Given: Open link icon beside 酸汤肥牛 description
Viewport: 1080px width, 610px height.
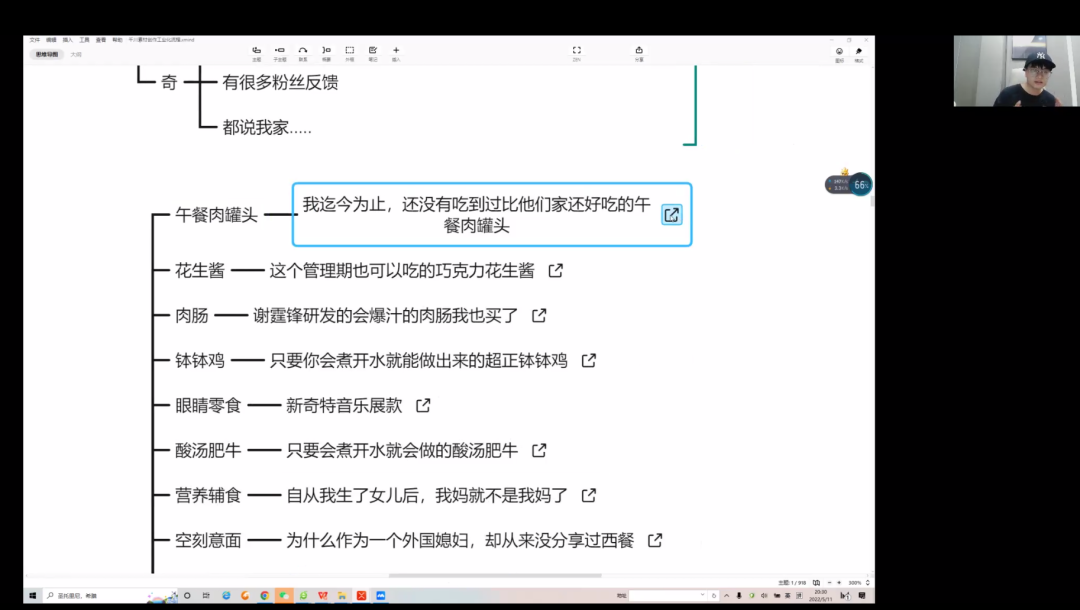Looking at the screenshot, I should tap(539, 450).
